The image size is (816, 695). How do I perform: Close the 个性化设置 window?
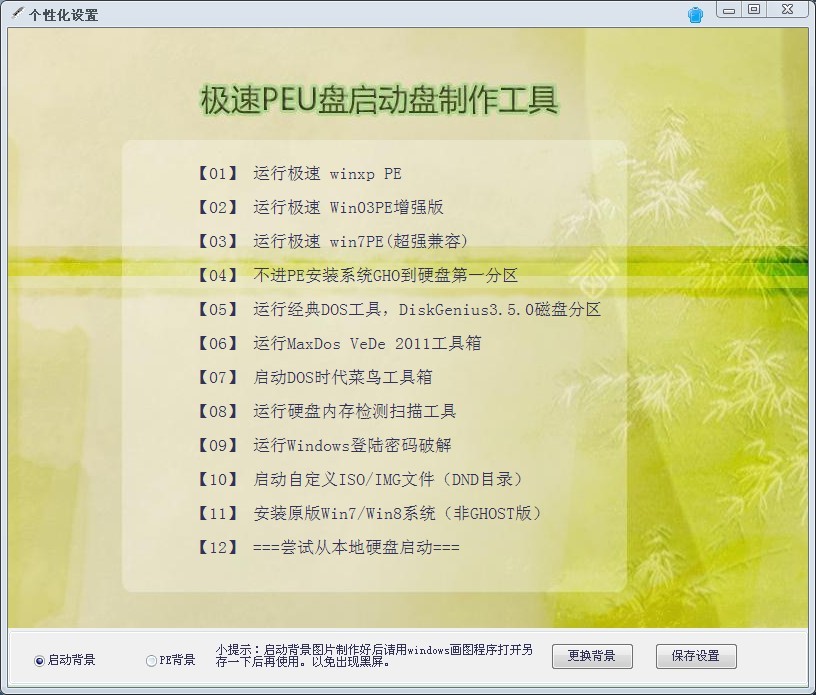(x=787, y=9)
